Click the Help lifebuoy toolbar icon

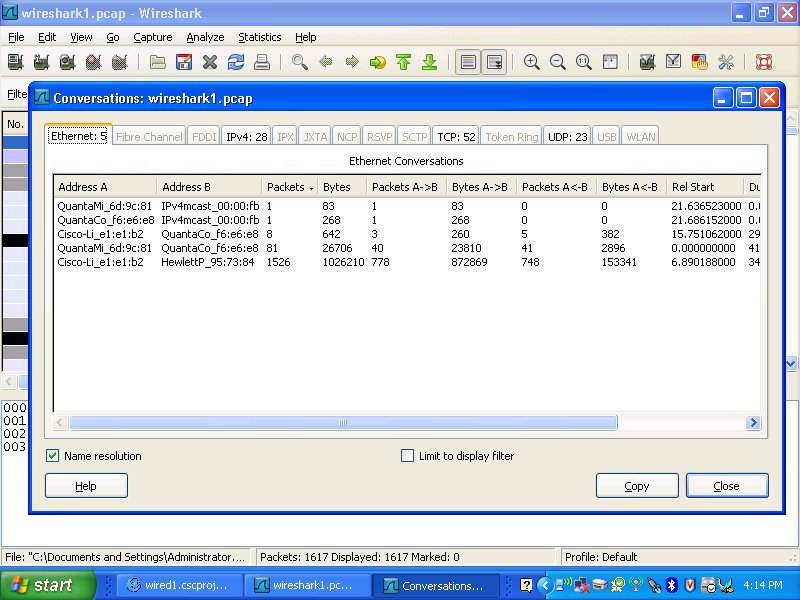pos(764,62)
